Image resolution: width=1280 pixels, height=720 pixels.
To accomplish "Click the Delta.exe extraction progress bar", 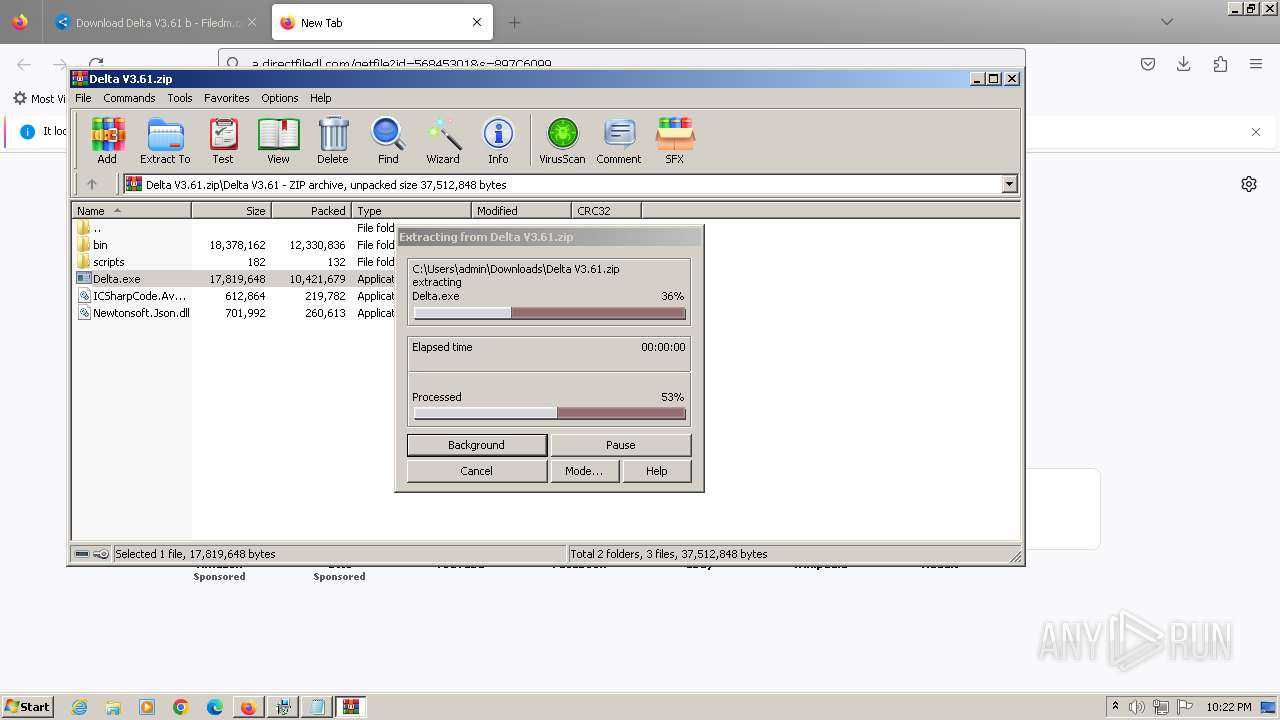I will 549,313.
